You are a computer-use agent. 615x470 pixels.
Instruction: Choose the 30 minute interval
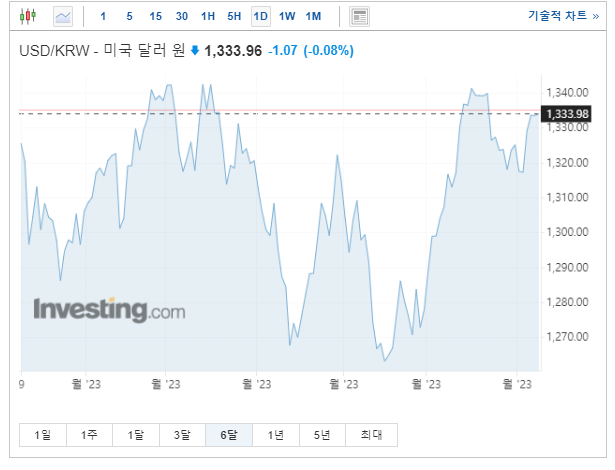pos(182,16)
